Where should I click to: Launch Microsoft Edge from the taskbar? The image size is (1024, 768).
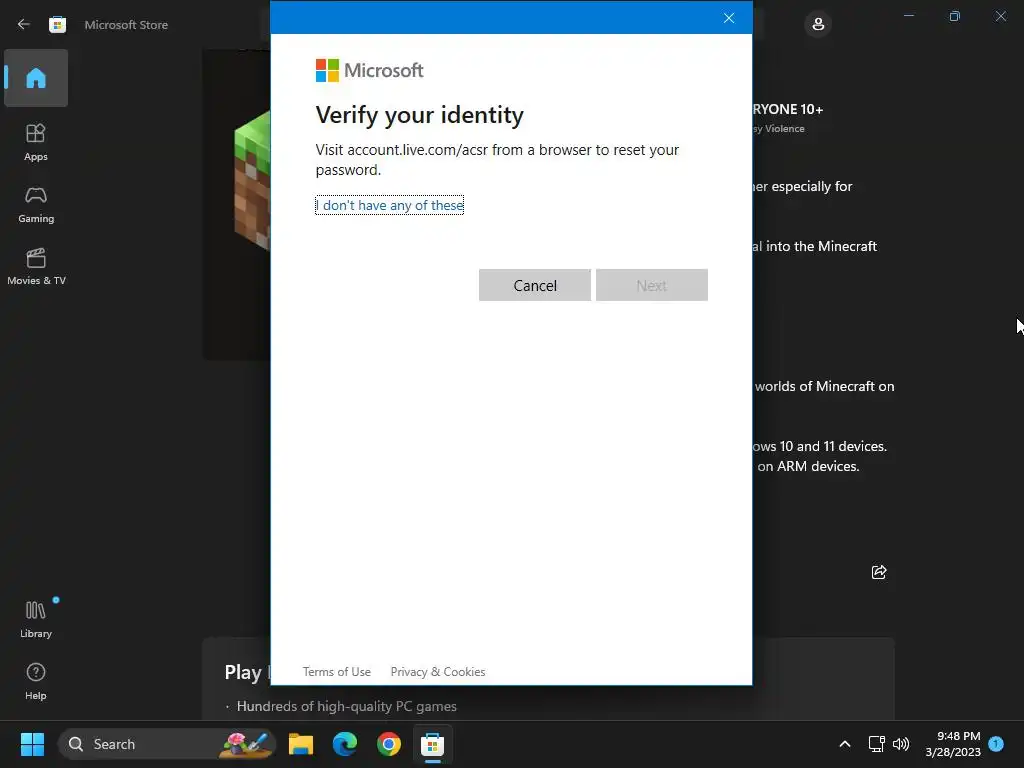point(345,744)
